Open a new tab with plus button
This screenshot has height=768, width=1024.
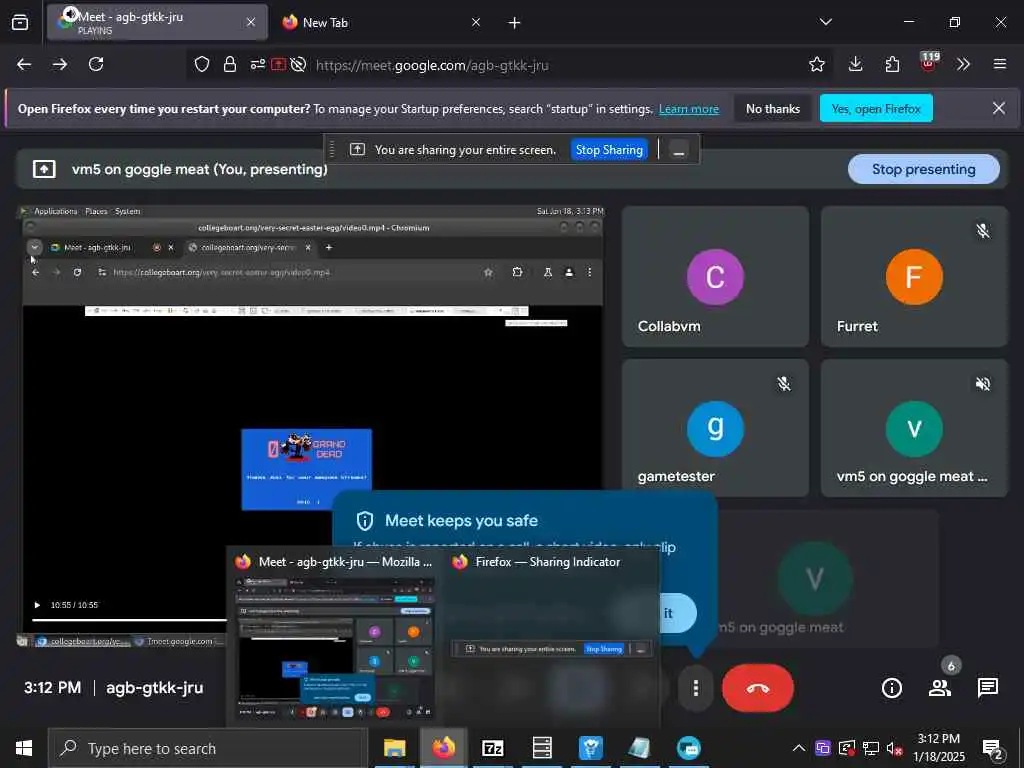[x=515, y=23]
